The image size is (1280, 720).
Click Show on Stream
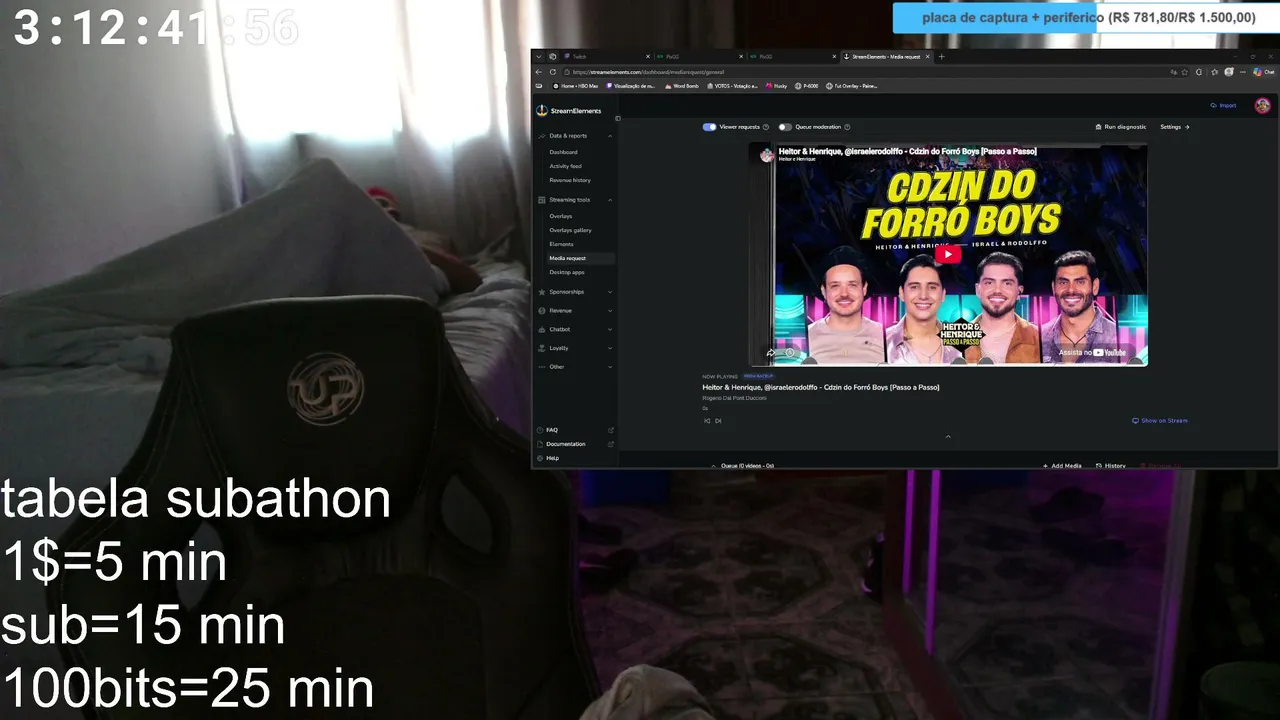tap(1160, 421)
